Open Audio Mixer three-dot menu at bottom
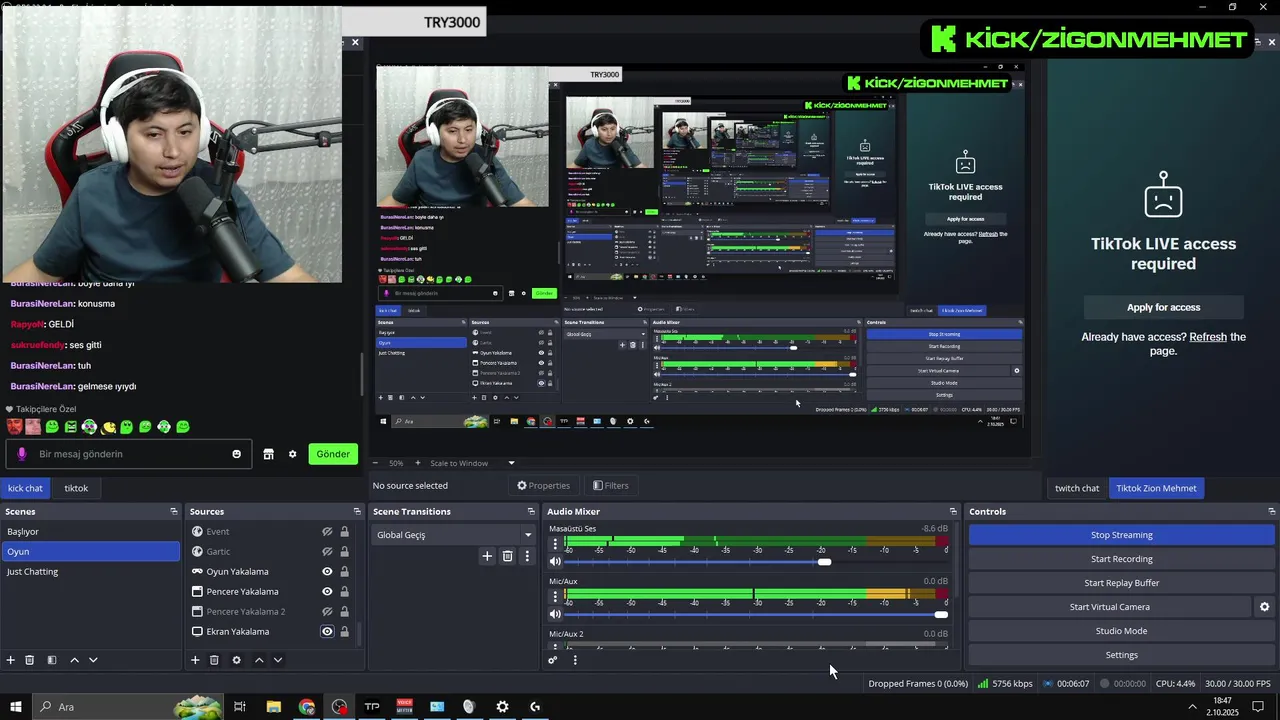The width and height of the screenshot is (1280, 720). pos(574,660)
